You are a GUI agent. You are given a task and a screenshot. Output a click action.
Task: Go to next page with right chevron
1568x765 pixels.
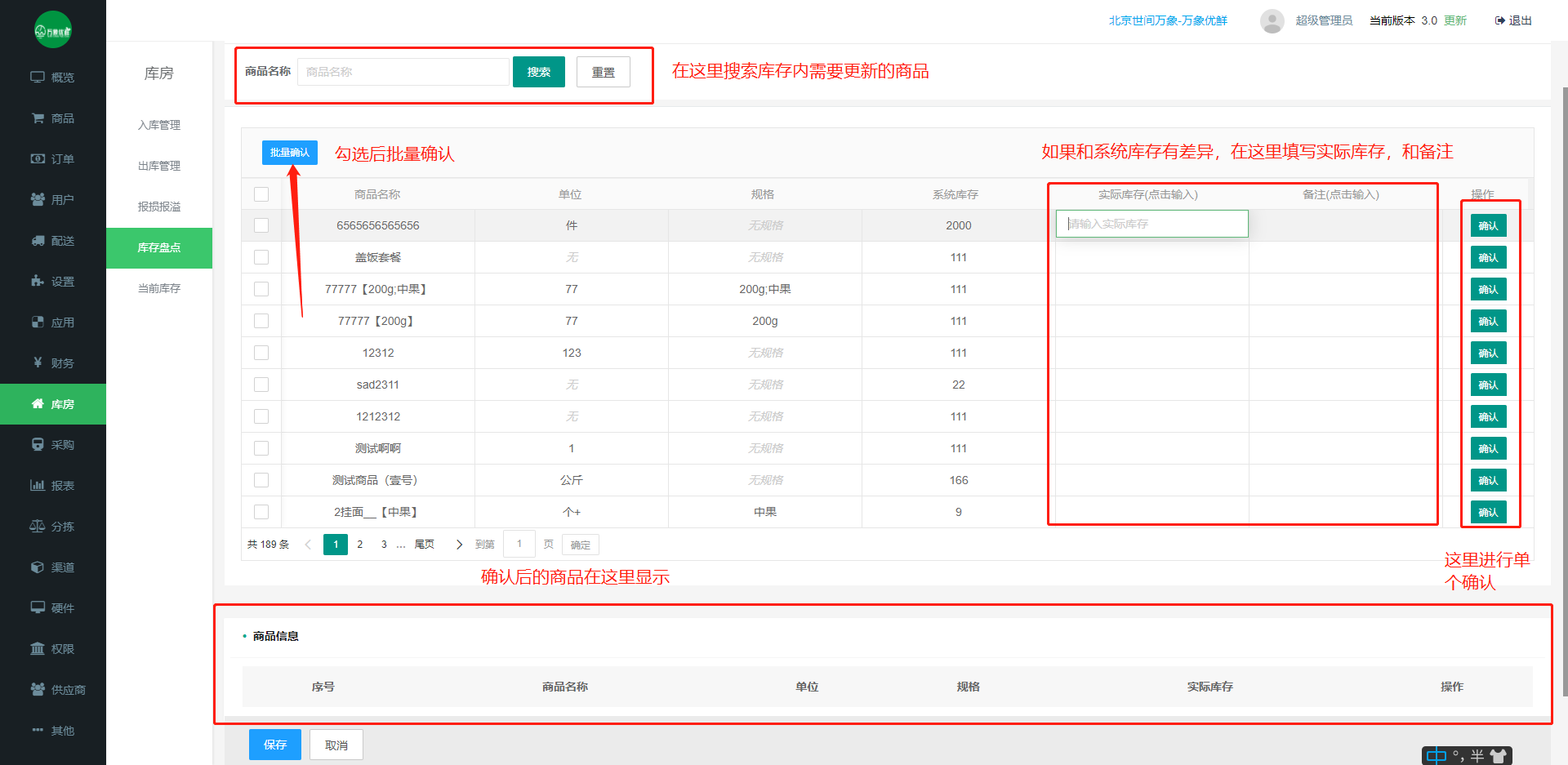(459, 545)
